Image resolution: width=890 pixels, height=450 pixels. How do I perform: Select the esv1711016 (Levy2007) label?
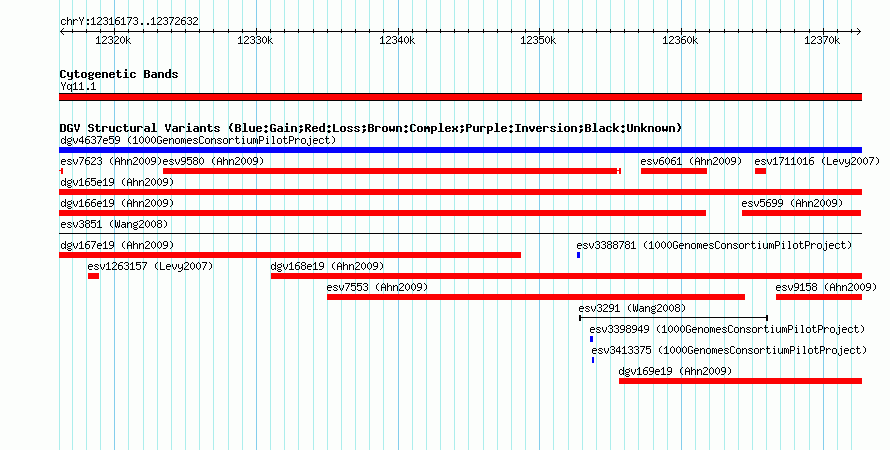(x=817, y=161)
